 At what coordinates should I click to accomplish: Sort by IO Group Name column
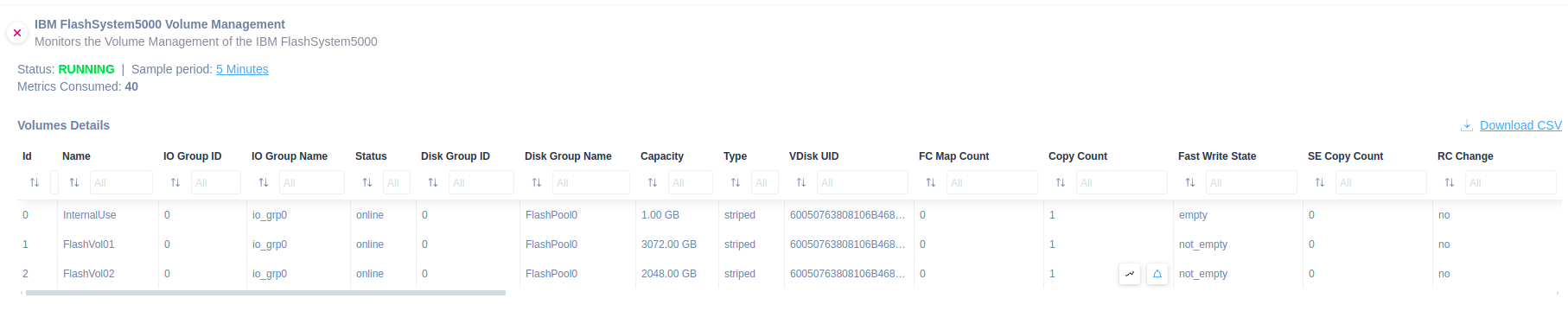coord(264,182)
